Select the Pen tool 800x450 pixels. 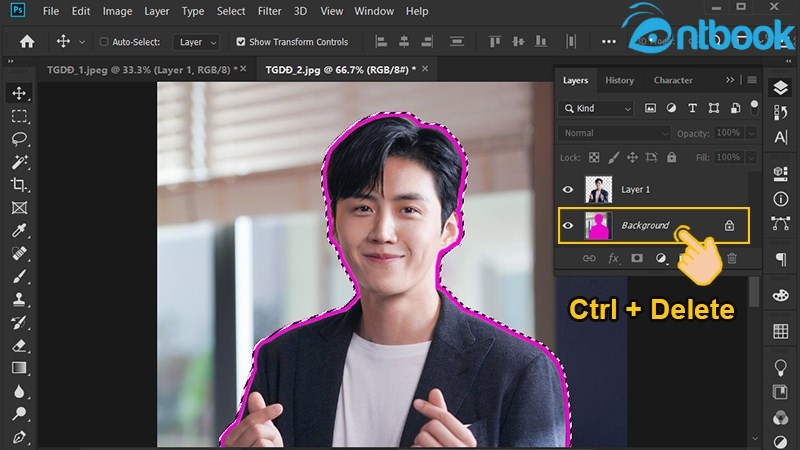[x=19, y=437]
